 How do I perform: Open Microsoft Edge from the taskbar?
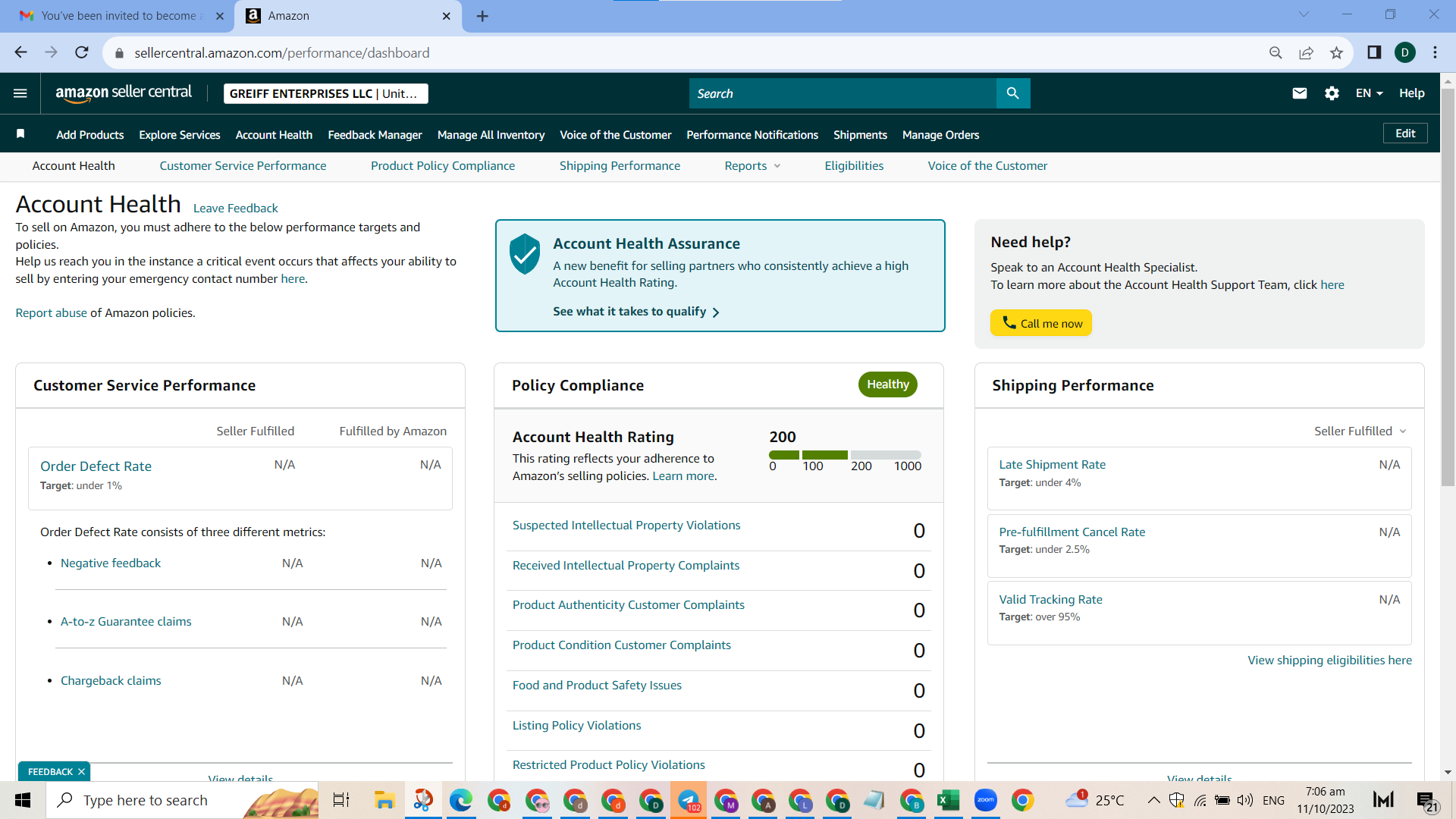(x=460, y=800)
